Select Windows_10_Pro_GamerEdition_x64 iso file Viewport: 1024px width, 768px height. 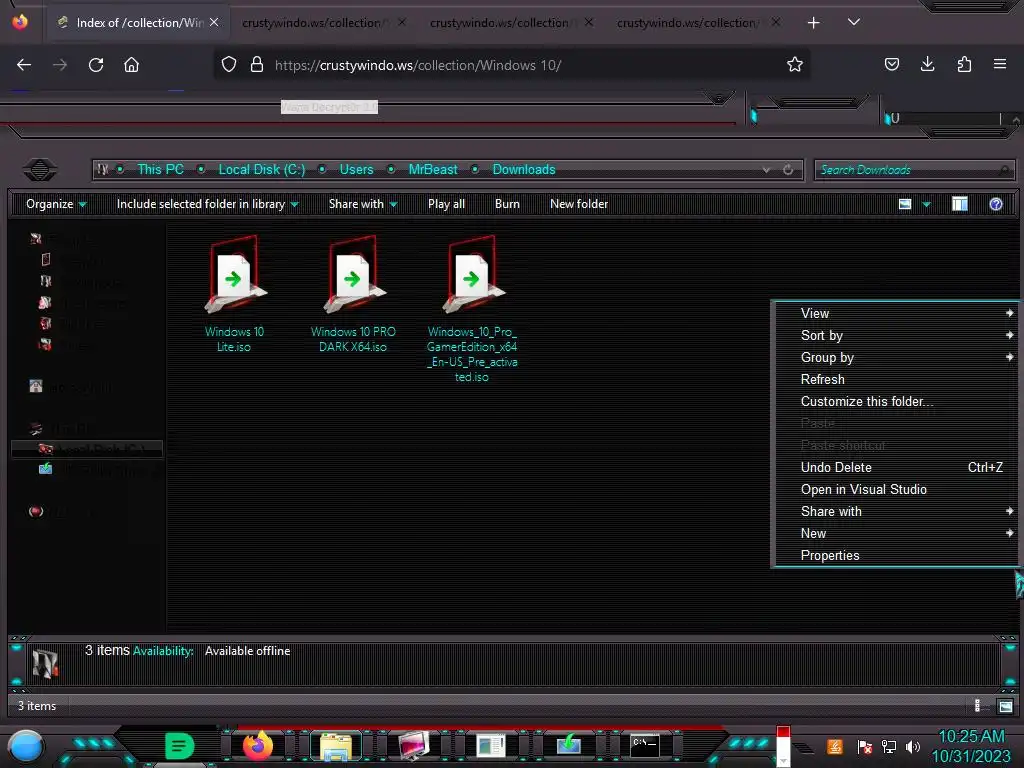tap(472, 308)
